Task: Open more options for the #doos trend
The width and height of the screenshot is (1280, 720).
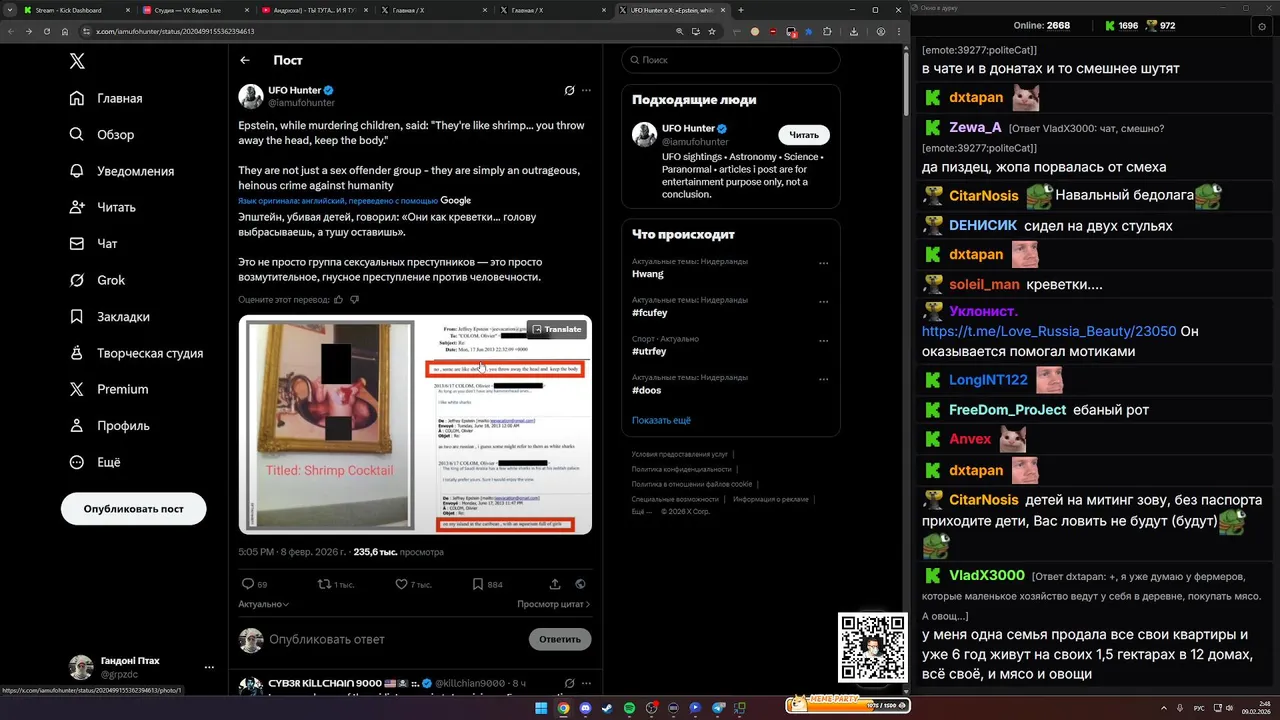Action: point(824,380)
